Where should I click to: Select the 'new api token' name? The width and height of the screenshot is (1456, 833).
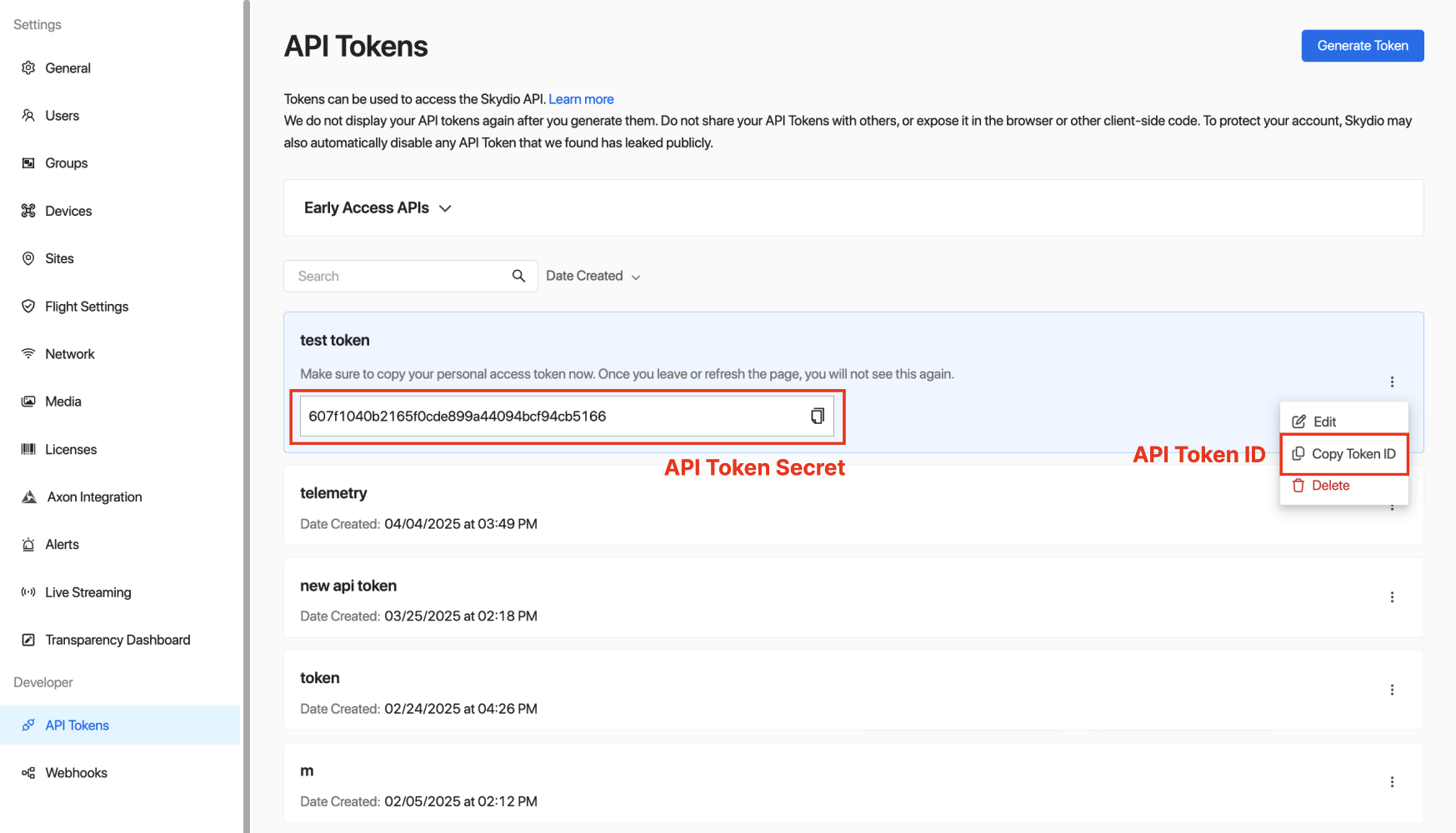(x=348, y=586)
